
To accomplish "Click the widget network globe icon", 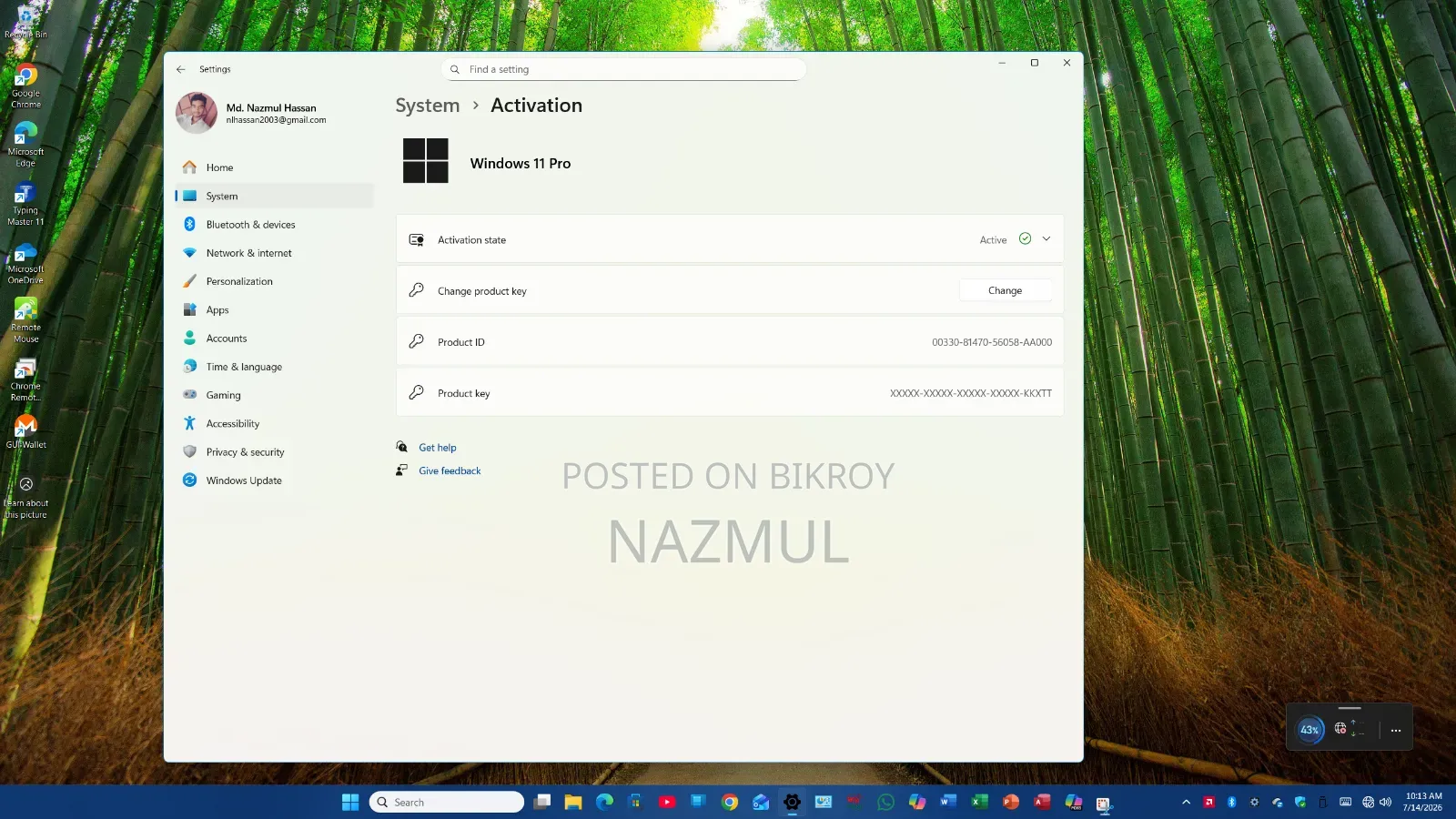I will [1340, 728].
